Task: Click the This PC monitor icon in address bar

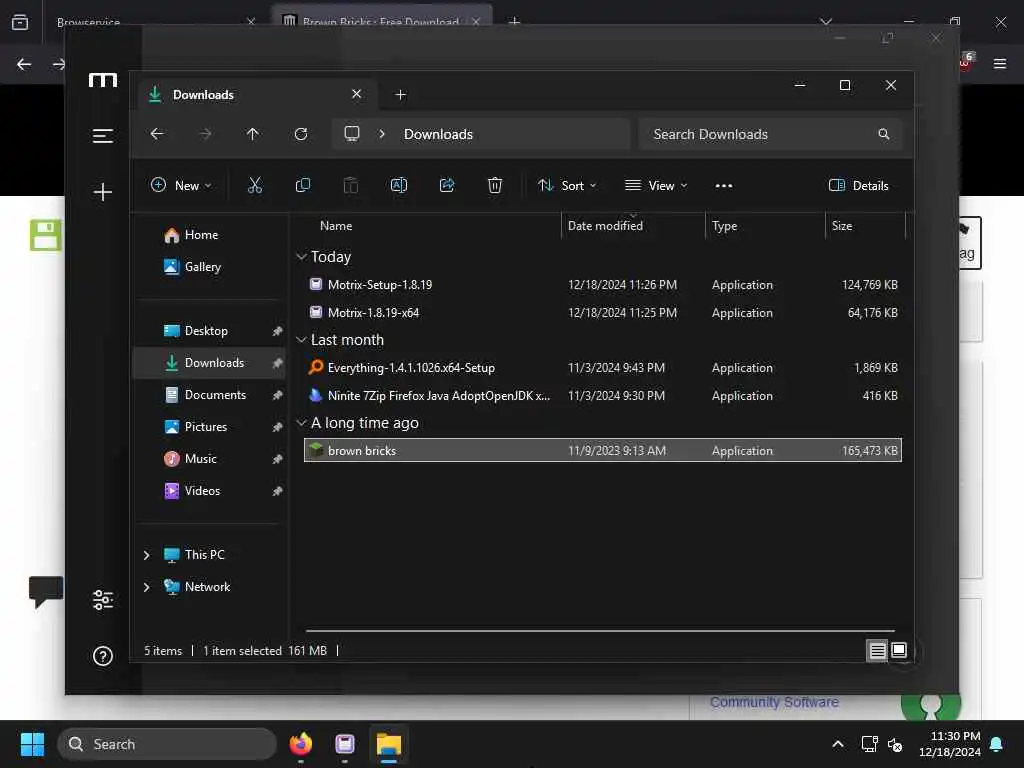Action: pyautogui.click(x=352, y=134)
